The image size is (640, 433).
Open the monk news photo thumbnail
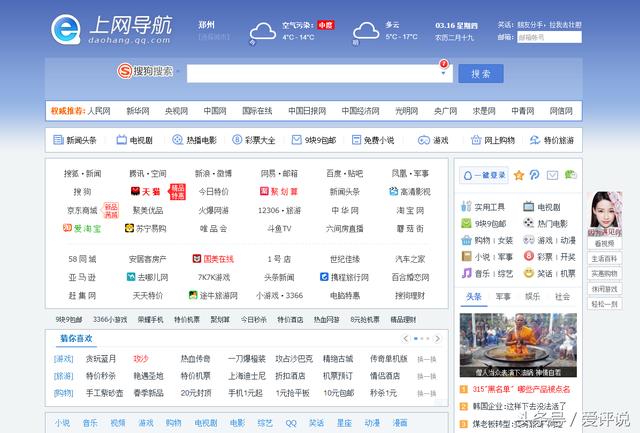pyautogui.click(x=518, y=345)
